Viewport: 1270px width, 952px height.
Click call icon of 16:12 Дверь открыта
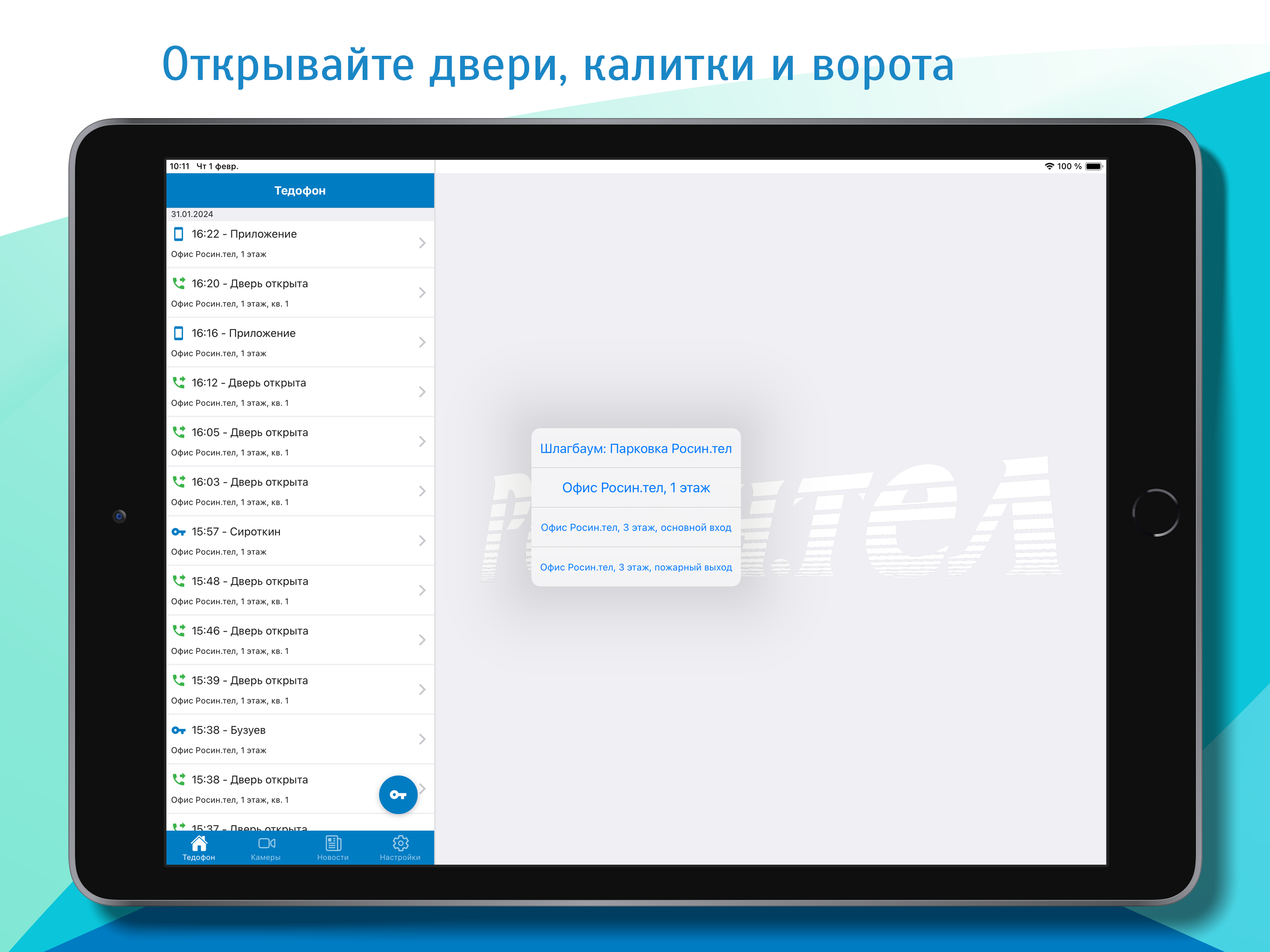[x=179, y=383]
